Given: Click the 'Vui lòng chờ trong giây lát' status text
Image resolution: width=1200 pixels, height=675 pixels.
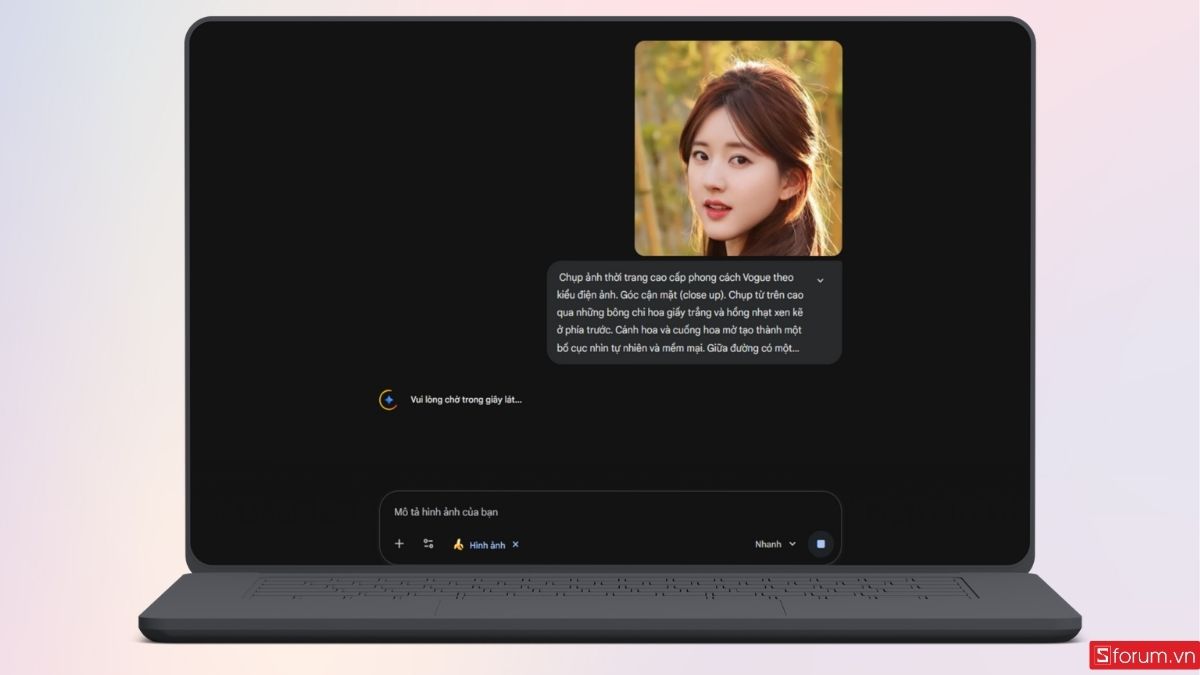Looking at the screenshot, I should tap(466, 400).
